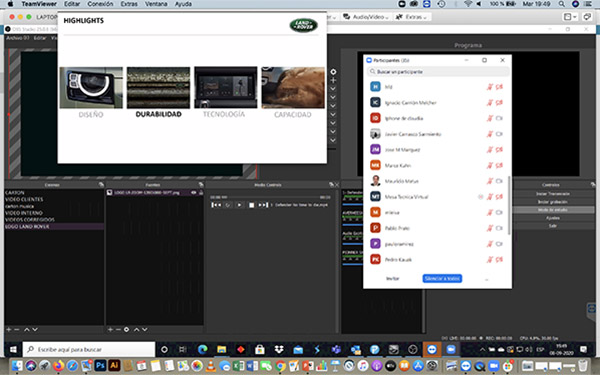
Task: Open the Extras menu in the Mac menu bar
Action: [x=129, y=4]
